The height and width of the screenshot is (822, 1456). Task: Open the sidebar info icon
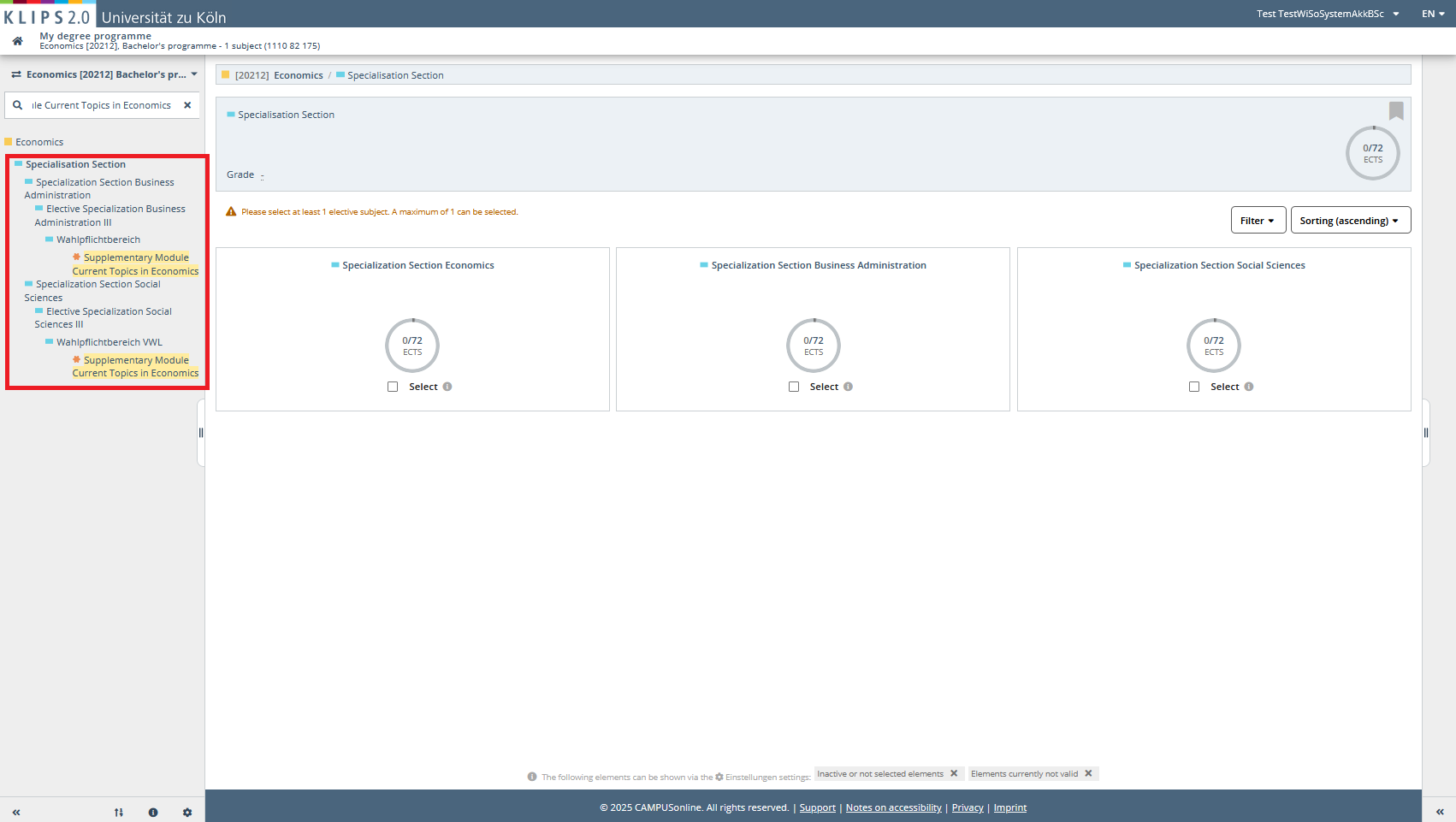[x=153, y=813]
